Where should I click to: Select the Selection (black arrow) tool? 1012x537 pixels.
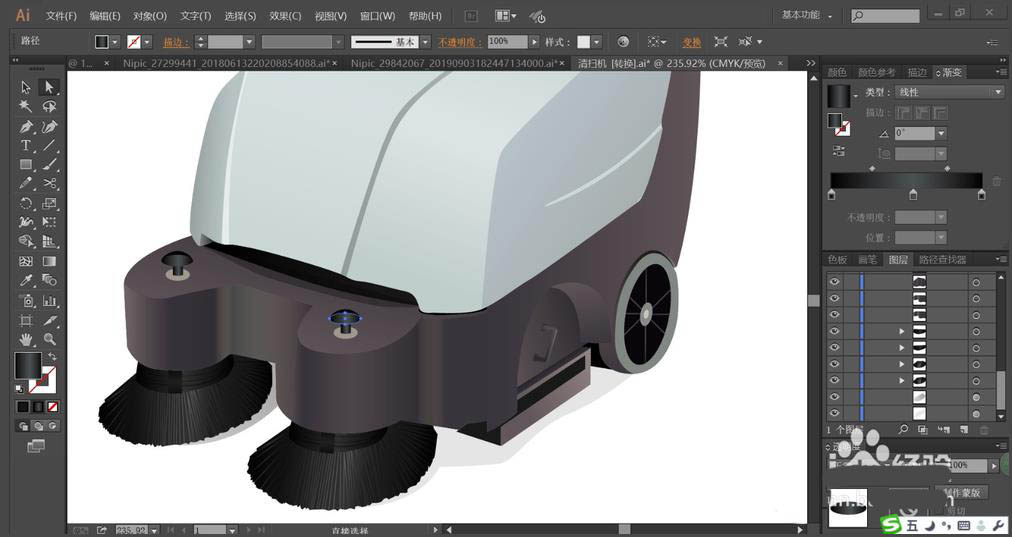tap(25, 86)
